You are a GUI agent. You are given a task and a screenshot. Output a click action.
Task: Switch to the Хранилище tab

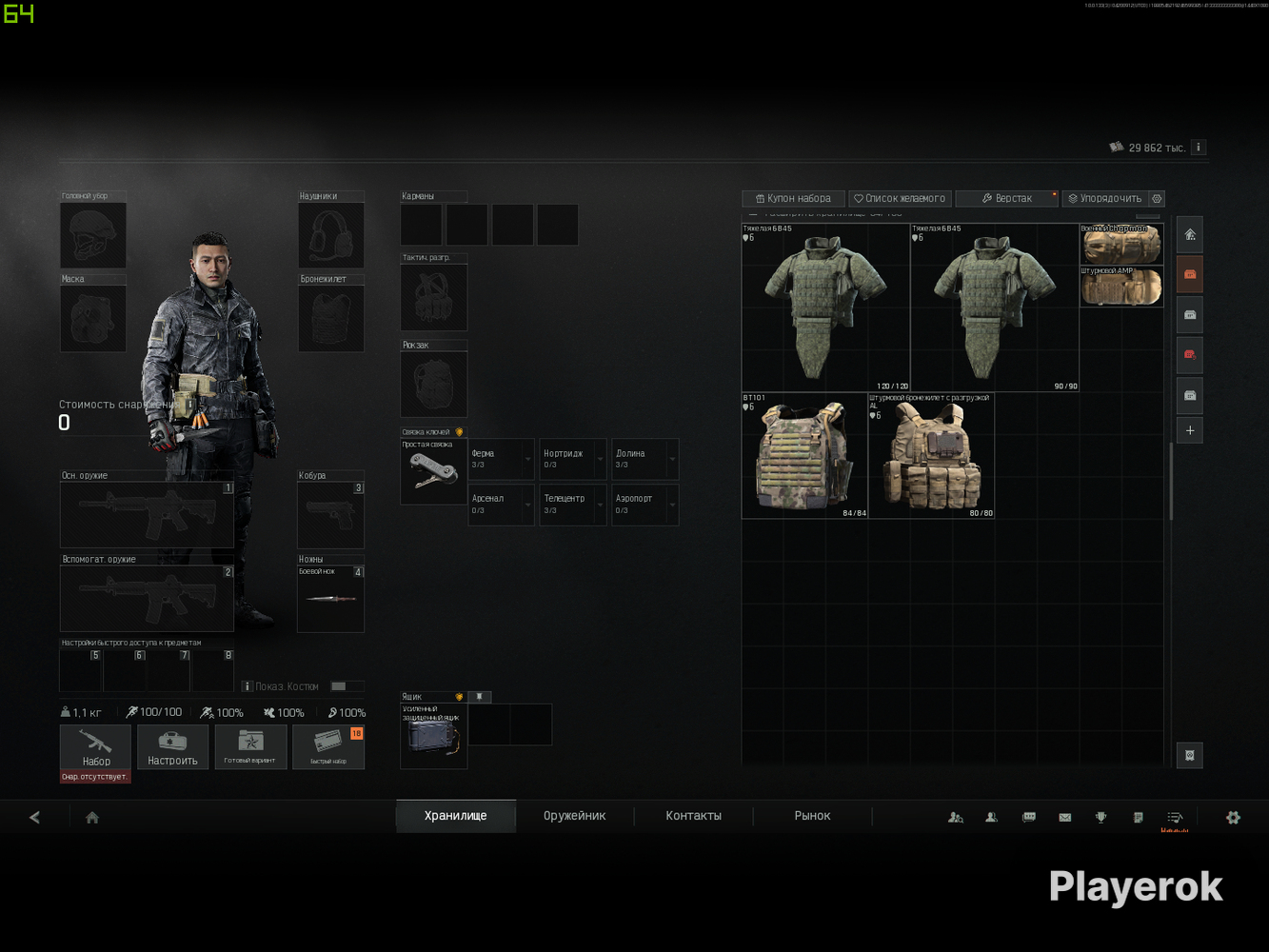click(x=456, y=816)
